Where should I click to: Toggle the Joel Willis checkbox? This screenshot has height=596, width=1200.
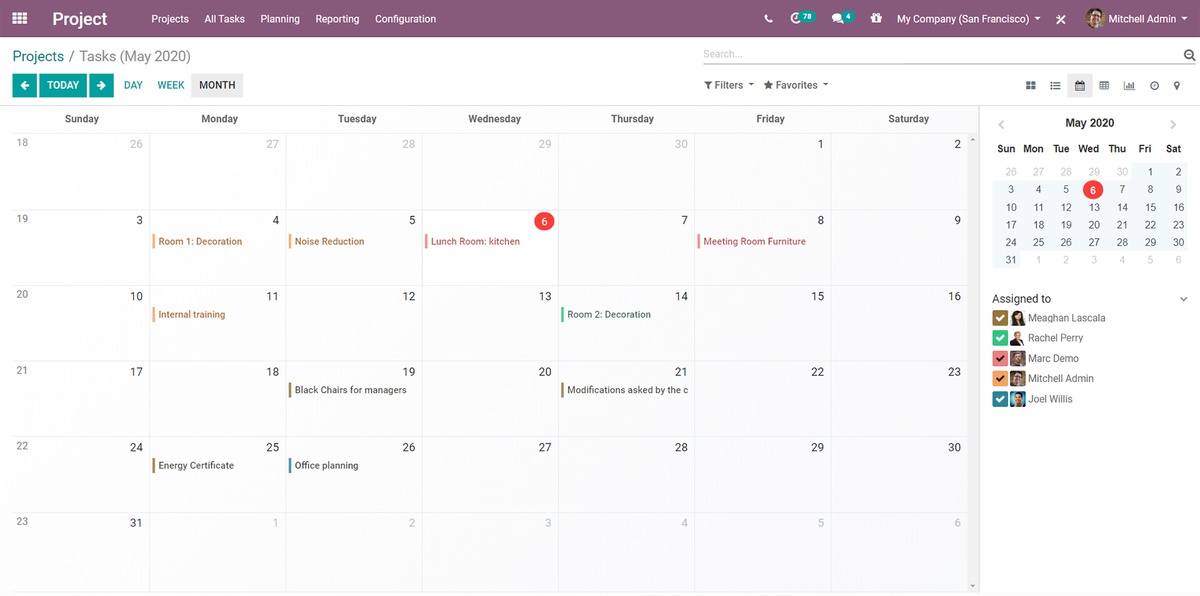click(999, 399)
